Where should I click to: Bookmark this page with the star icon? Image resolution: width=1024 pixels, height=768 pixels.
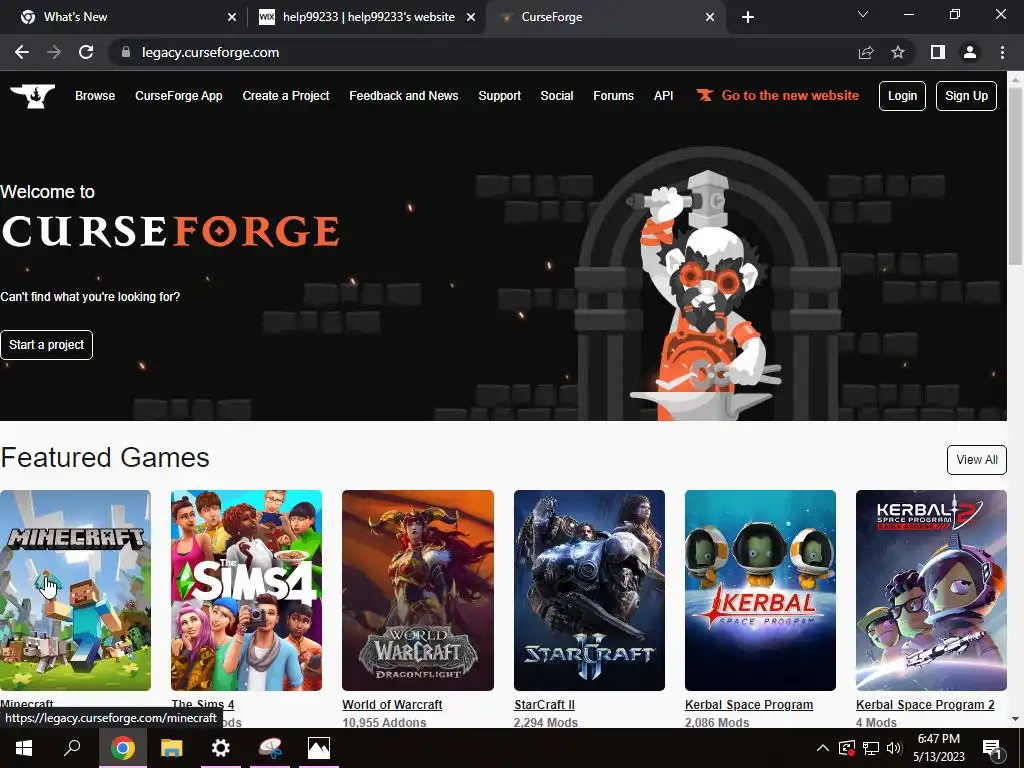[x=898, y=52]
